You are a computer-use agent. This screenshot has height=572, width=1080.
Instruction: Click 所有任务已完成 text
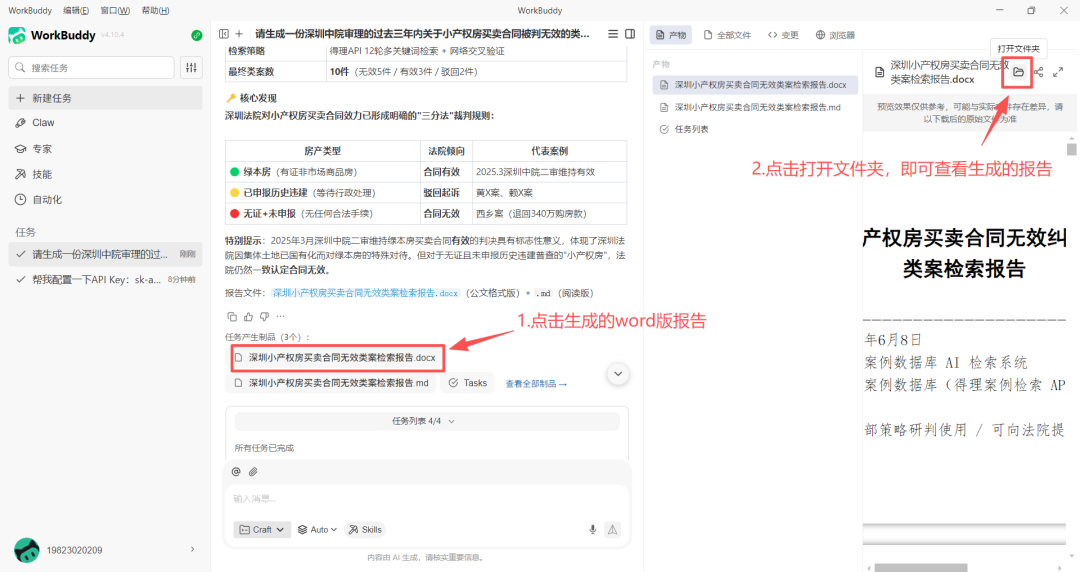point(264,448)
